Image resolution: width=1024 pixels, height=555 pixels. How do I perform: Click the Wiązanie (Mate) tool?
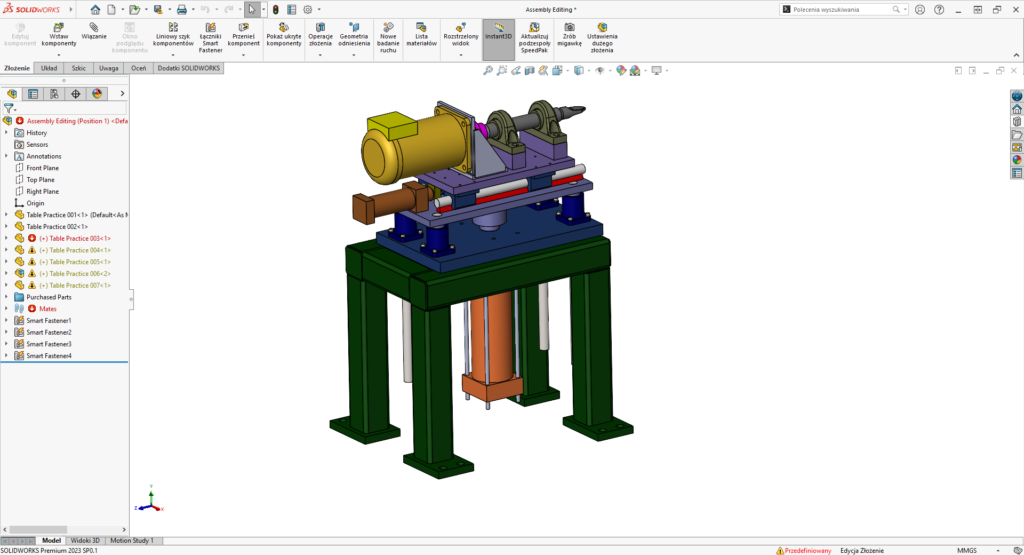click(x=94, y=33)
